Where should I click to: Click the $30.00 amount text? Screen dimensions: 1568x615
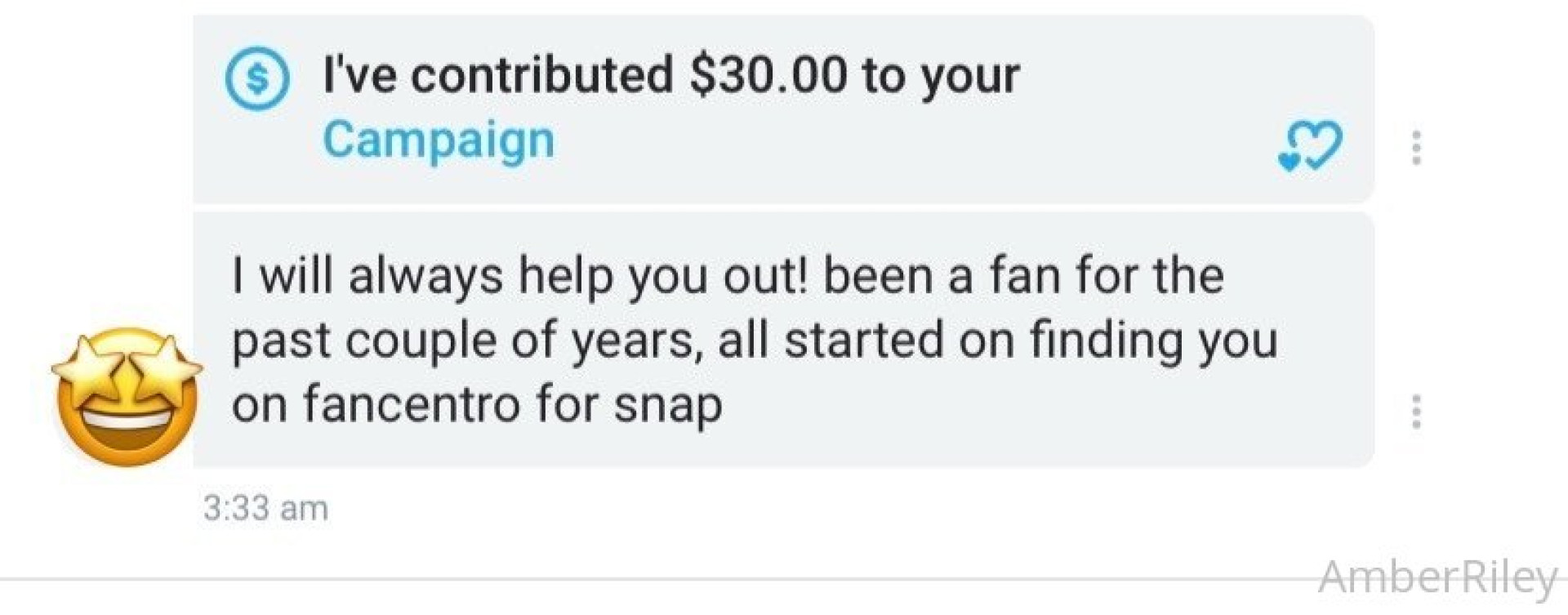[x=768, y=75]
